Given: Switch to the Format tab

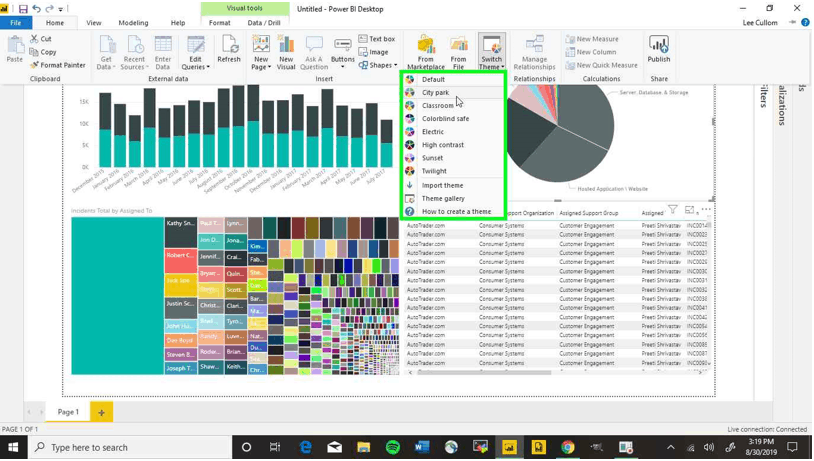Looking at the screenshot, I should click(x=220, y=23).
